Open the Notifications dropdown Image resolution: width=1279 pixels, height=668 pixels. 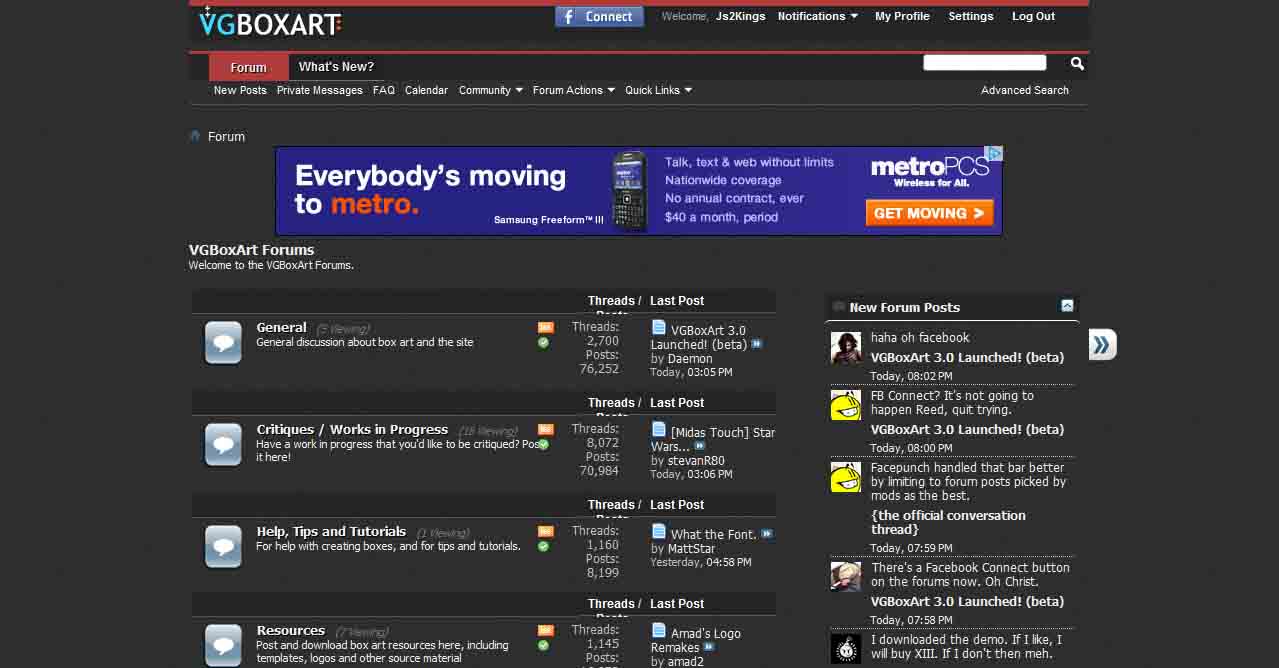click(817, 16)
